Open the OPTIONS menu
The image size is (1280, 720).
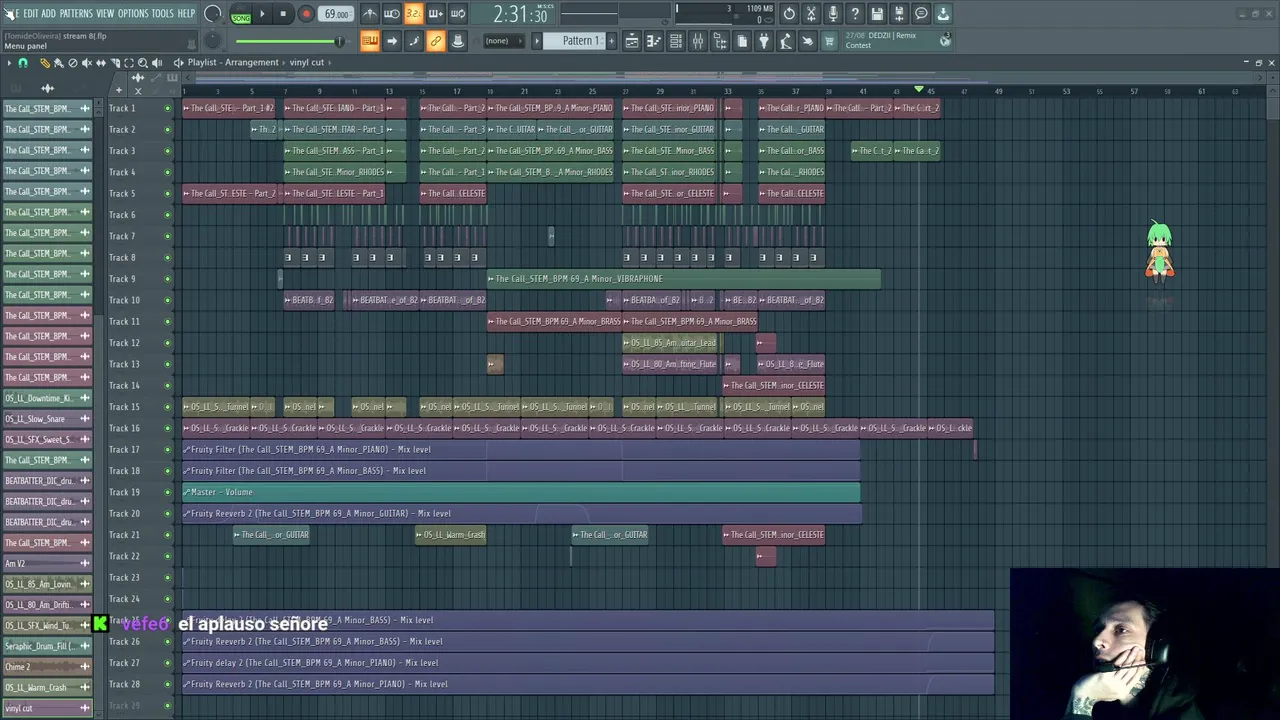click(x=133, y=13)
